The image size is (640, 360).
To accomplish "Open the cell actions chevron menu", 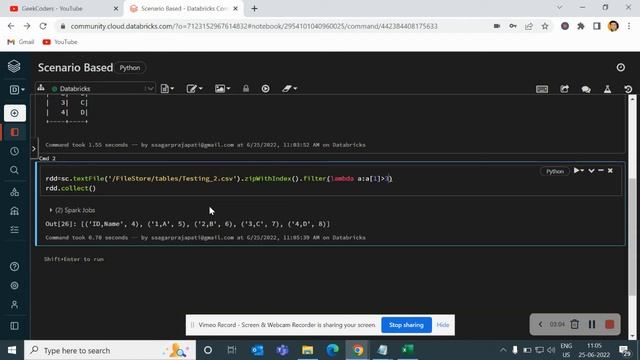I will [591, 171].
